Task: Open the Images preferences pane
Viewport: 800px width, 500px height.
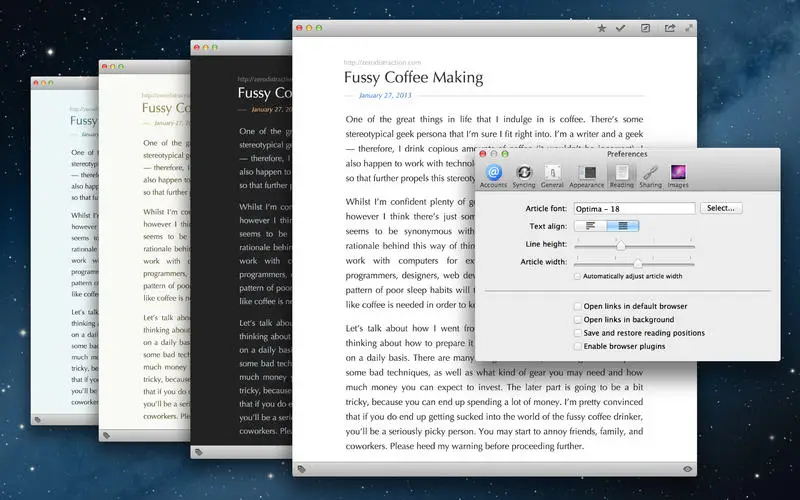Action: (678, 177)
